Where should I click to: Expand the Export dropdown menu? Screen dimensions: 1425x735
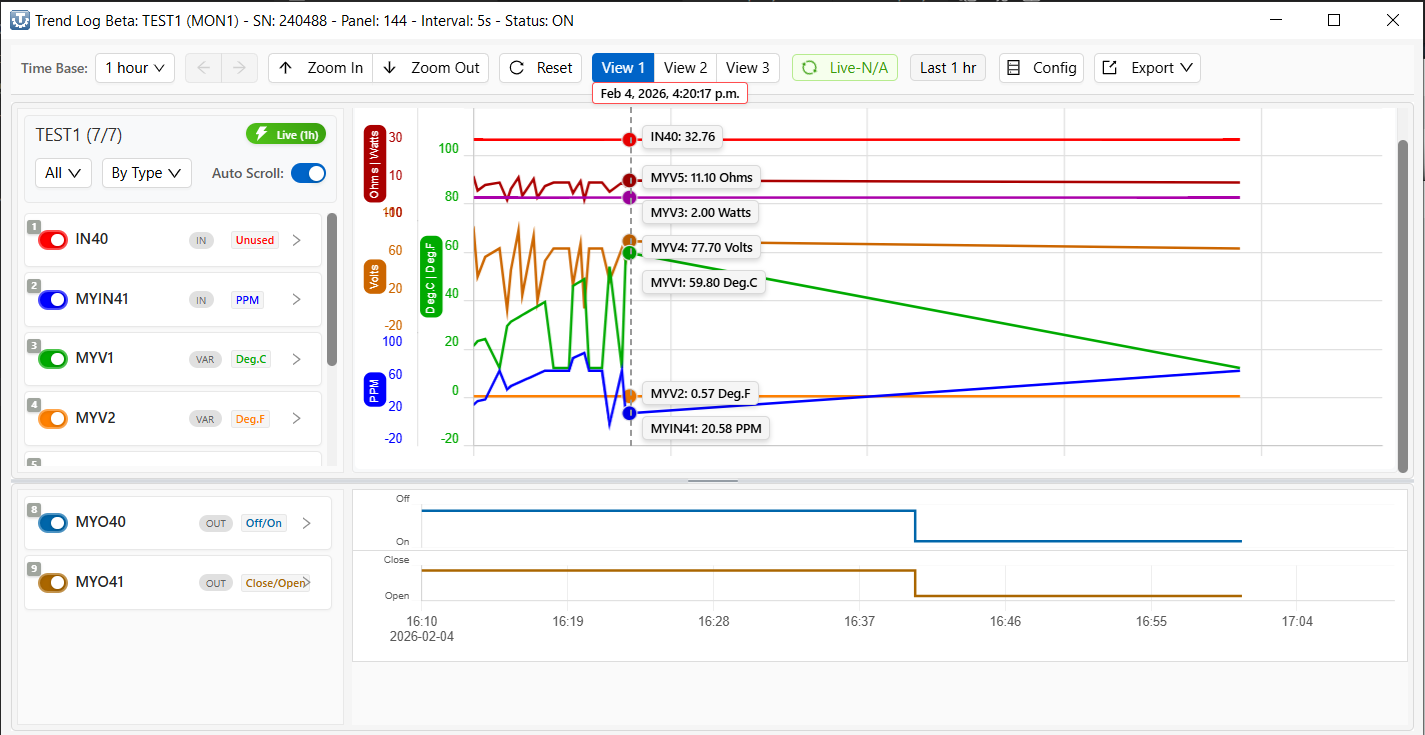point(1147,68)
